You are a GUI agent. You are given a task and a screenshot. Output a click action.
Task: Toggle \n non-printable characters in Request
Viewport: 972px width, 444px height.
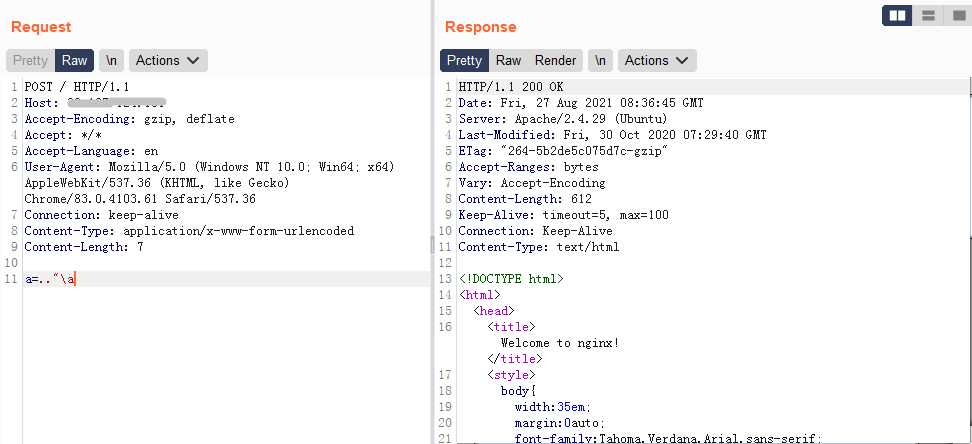[112, 60]
